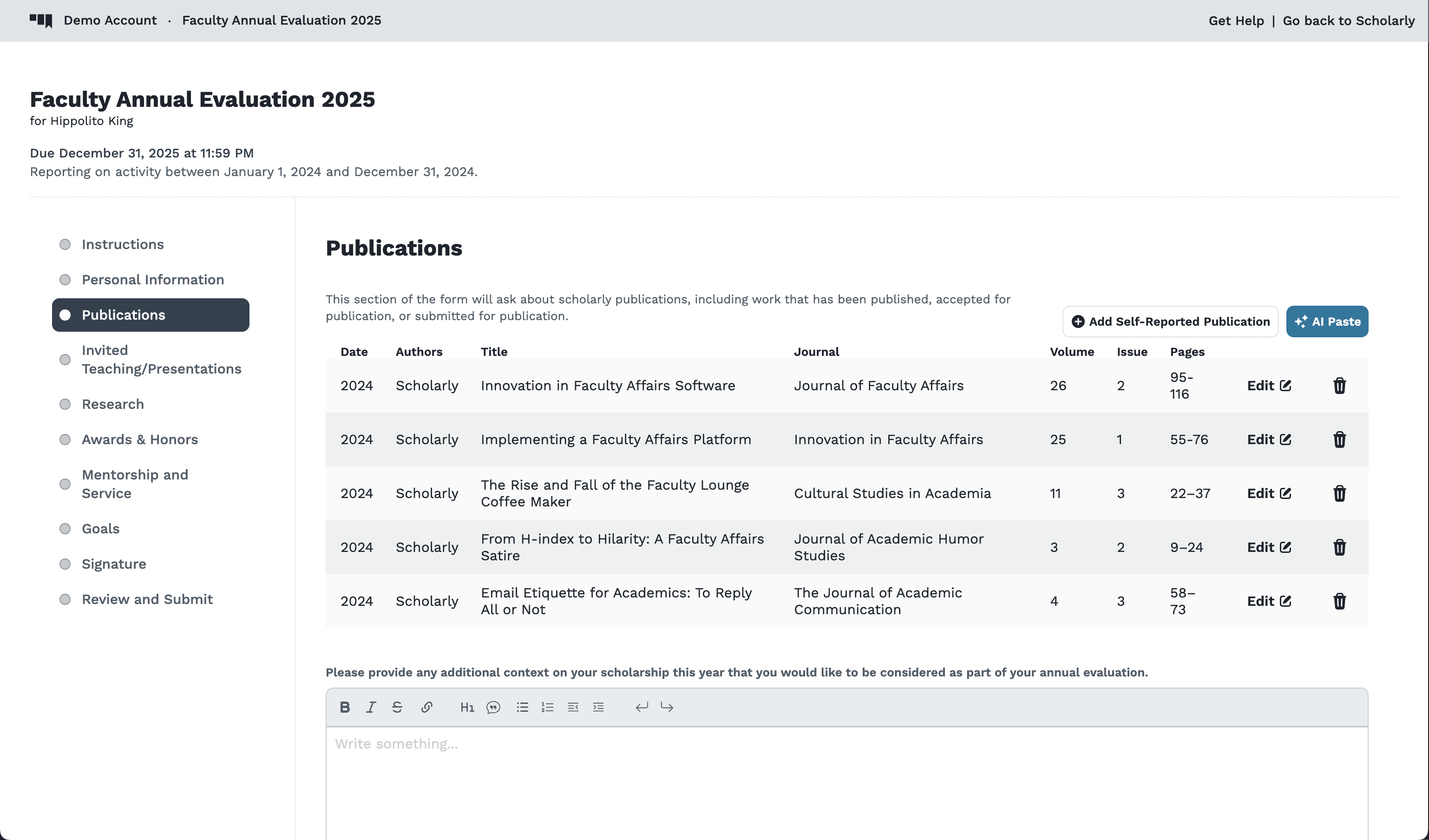The image size is (1429, 840).
Task: Apply H1 heading style
Action: pyautogui.click(x=467, y=707)
